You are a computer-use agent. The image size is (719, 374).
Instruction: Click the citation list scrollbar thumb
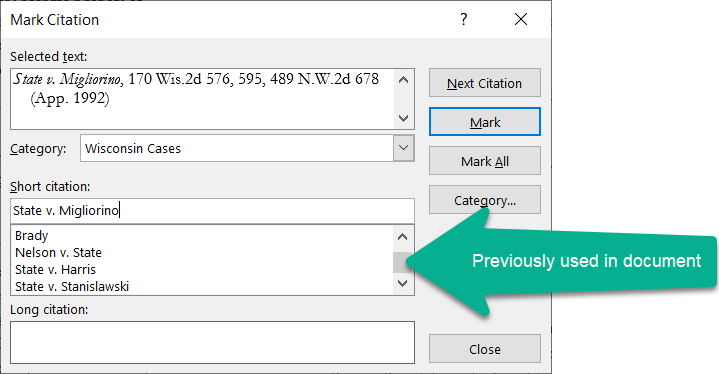pos(403,262)
